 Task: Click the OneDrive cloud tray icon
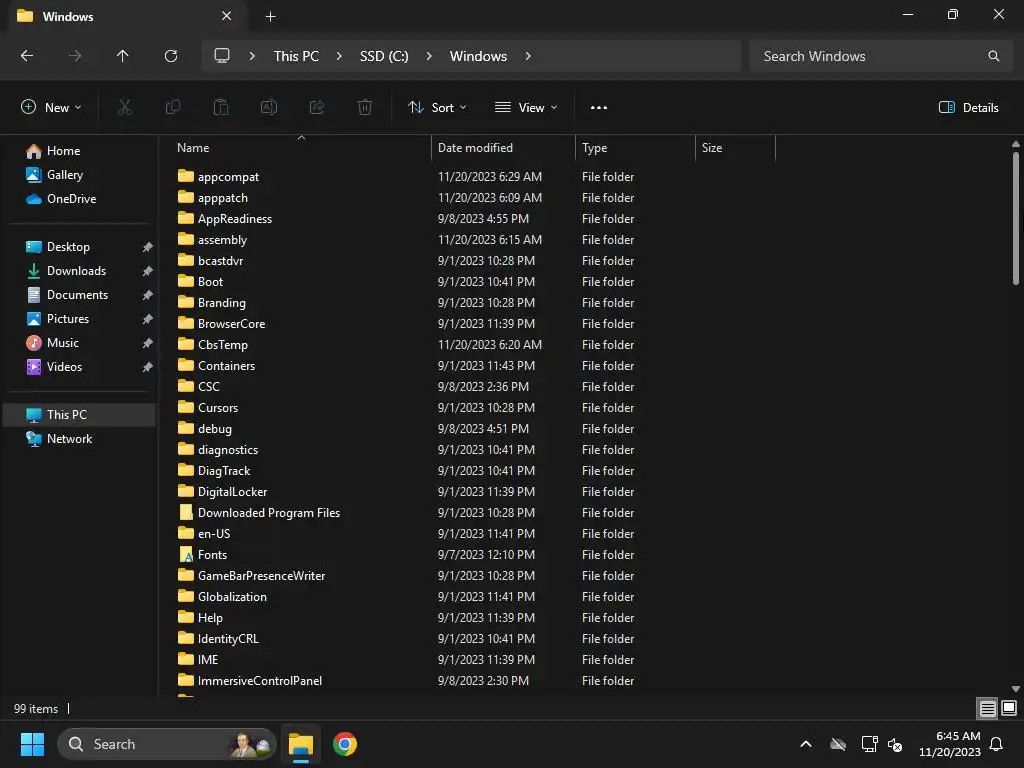[x=838, y=744]
